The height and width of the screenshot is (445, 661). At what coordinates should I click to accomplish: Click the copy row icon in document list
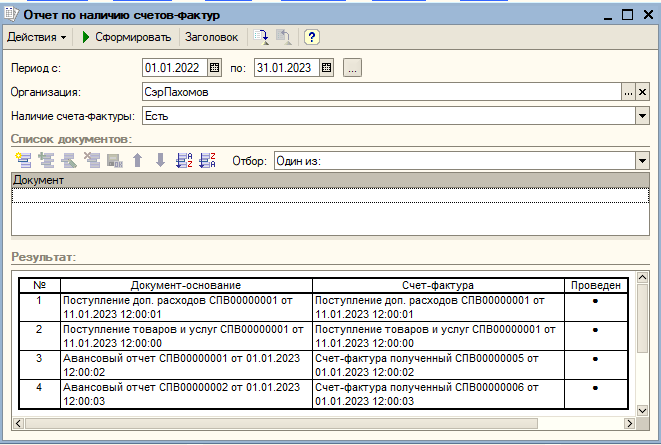pos(46,161)
